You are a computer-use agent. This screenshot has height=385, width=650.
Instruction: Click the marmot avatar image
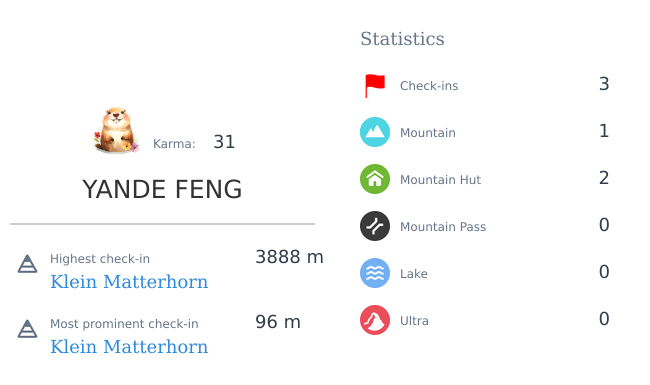(116, 131)
